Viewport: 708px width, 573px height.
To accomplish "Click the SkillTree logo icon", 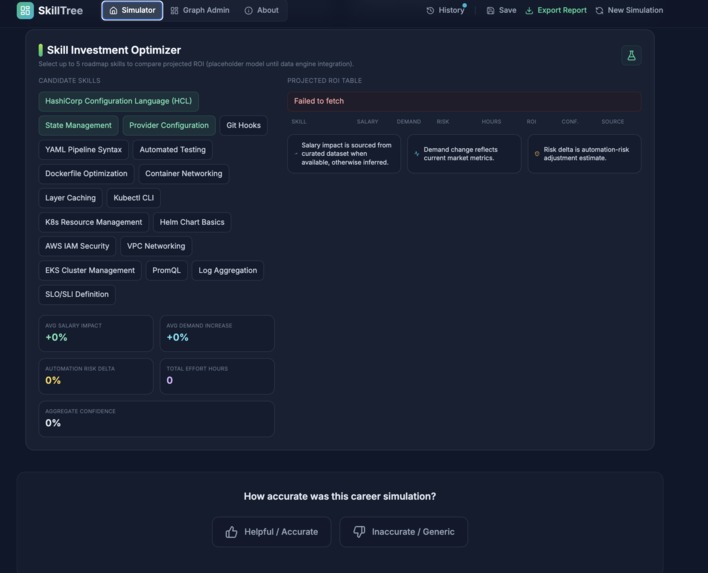I will coord(25,10).
